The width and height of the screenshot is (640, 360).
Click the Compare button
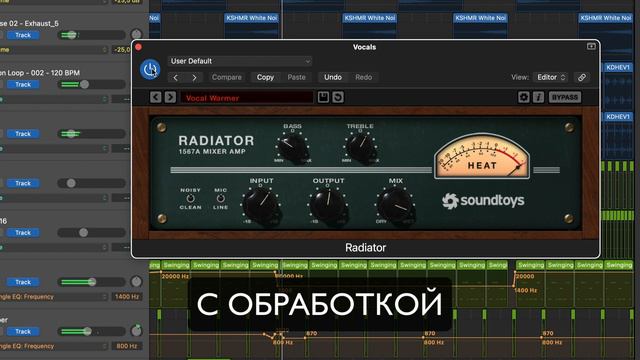point(227,77)
